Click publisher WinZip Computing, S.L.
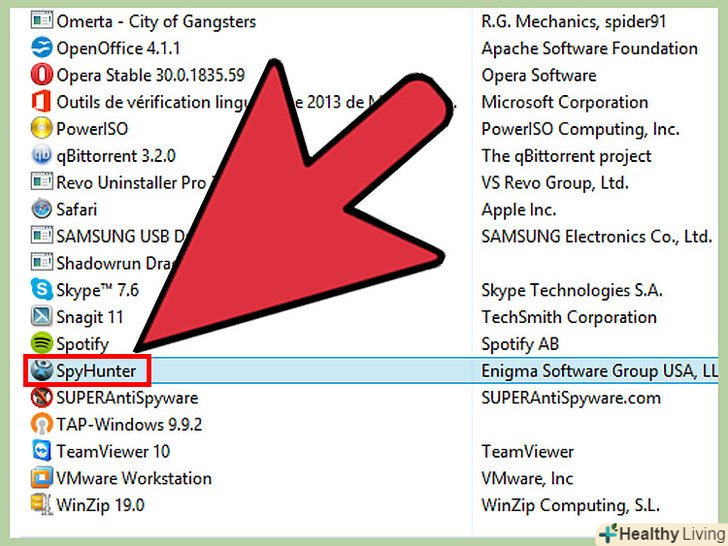Screen dimensions: 728x546 pos(571,506)
